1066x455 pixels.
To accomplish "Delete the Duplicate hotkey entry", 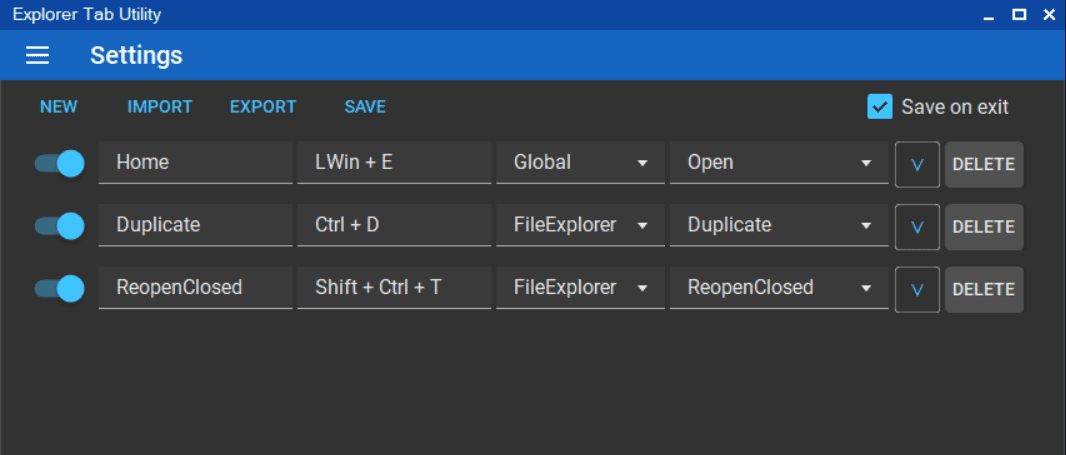I will [983, 227].
